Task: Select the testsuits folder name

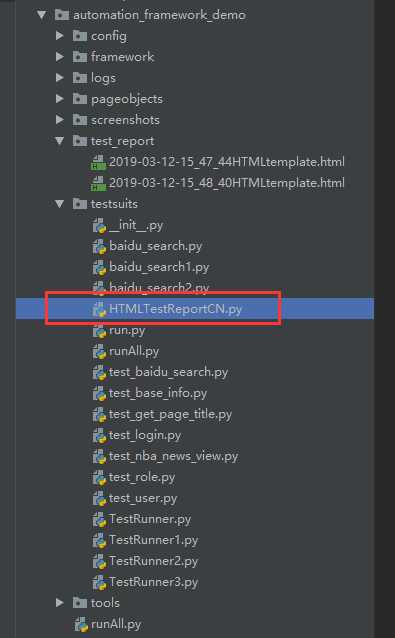Action: coord(114,204)
